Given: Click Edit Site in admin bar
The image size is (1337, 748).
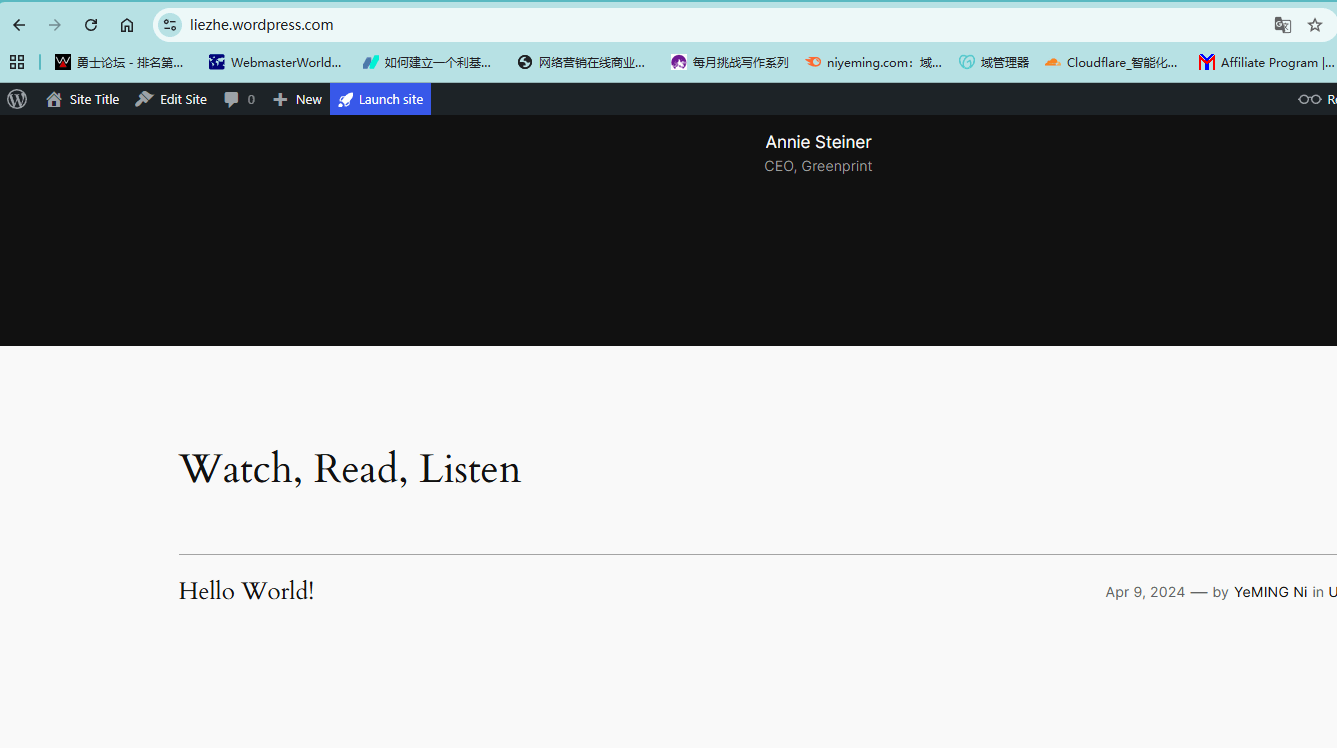Looking at the screenshot, I should coord(172,99).
